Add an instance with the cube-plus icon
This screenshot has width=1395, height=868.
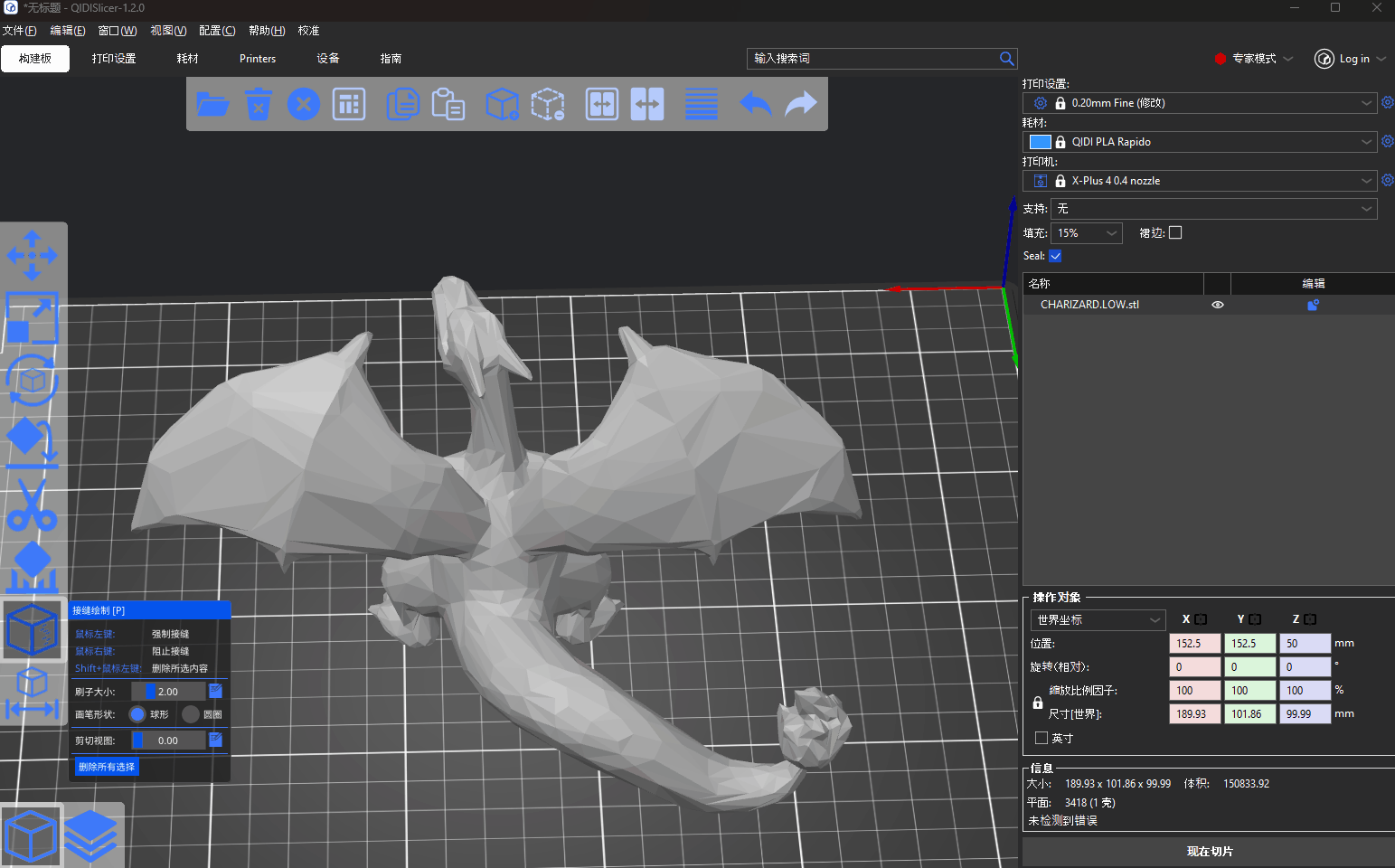(502, 104)
